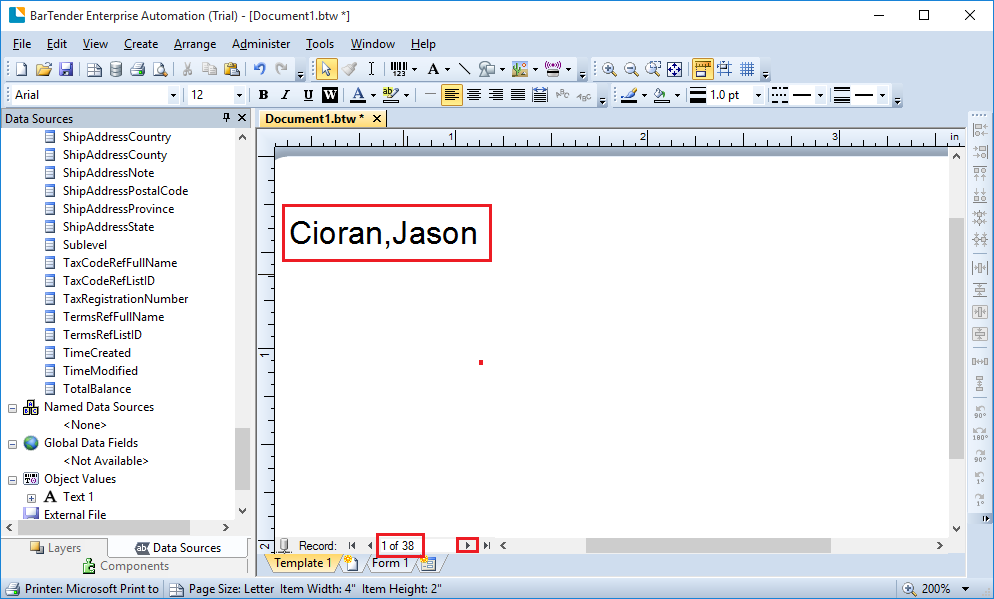Viewport: 994px width, 599px height.
Task: Save the document with floppy disk icon
Action: [x=66, y=69]
